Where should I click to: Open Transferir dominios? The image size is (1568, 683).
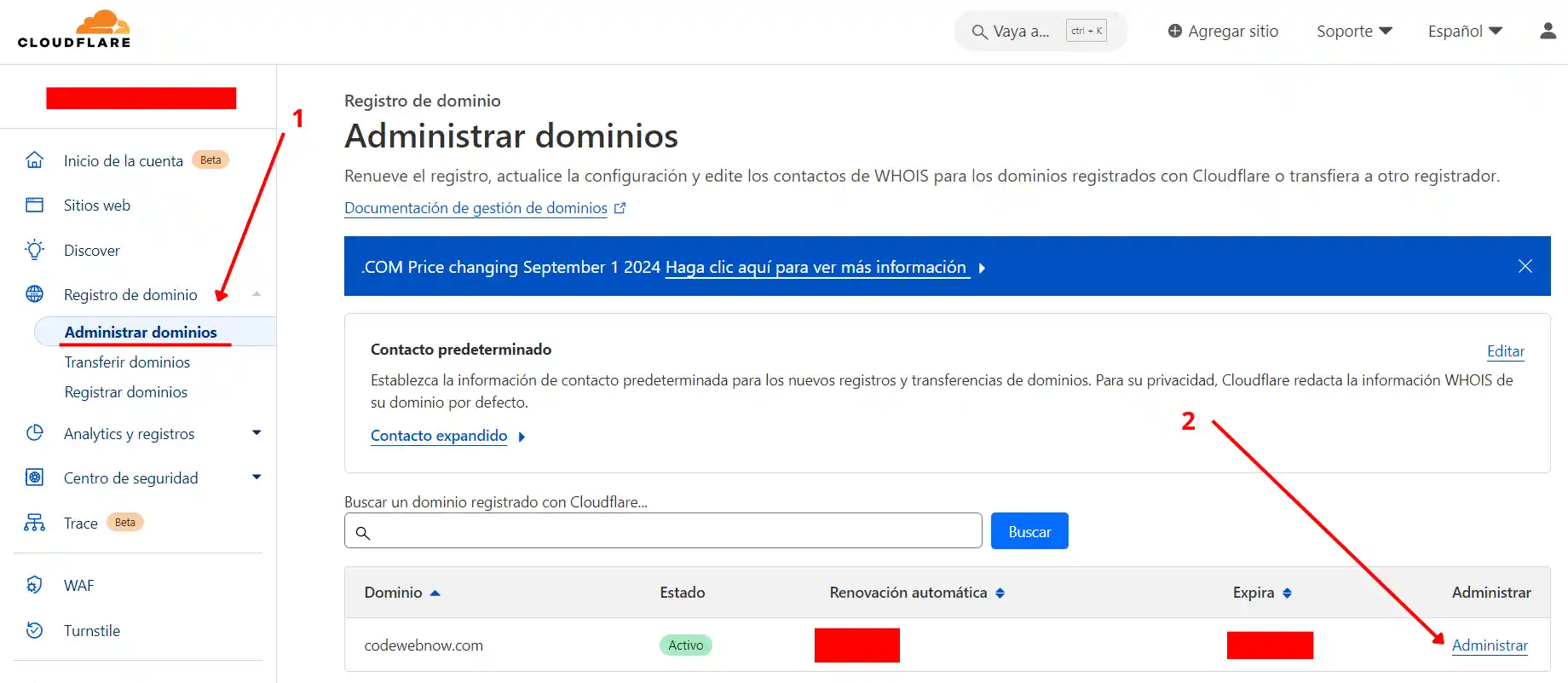(127, 362)
